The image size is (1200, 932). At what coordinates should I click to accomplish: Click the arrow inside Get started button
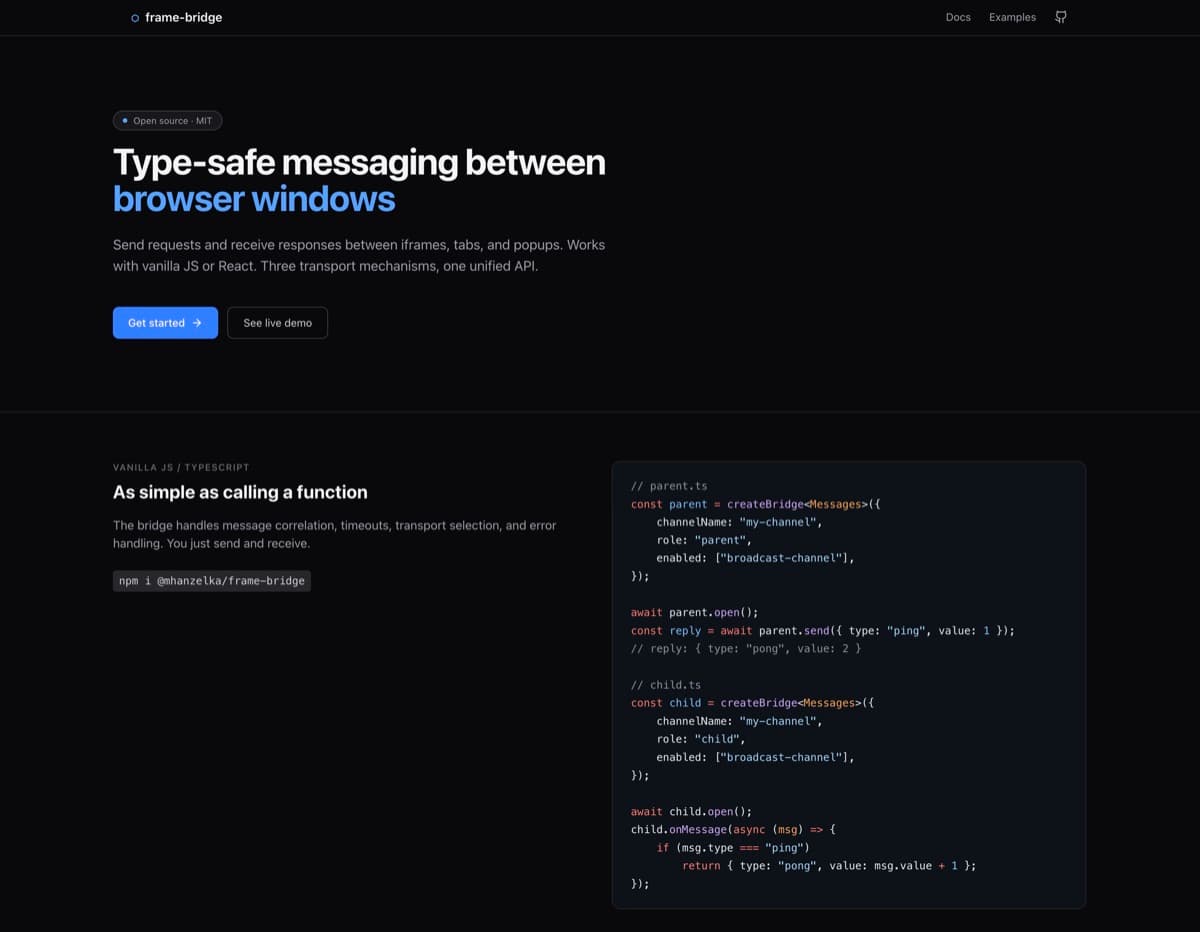coord(198,323)
